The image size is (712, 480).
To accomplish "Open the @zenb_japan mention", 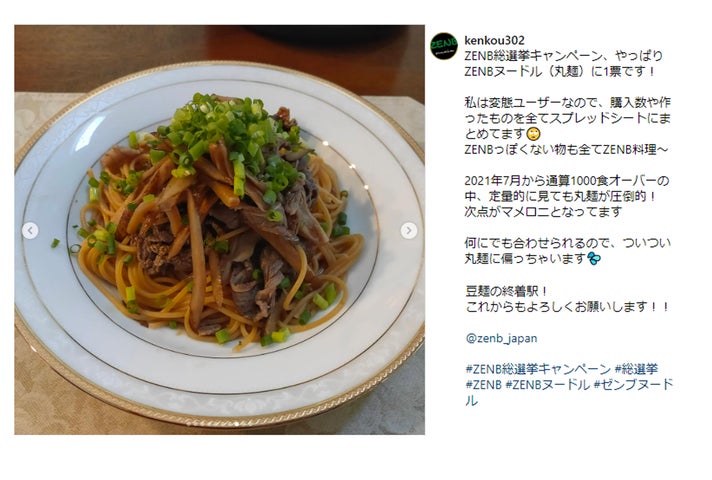I will (501, 338).
